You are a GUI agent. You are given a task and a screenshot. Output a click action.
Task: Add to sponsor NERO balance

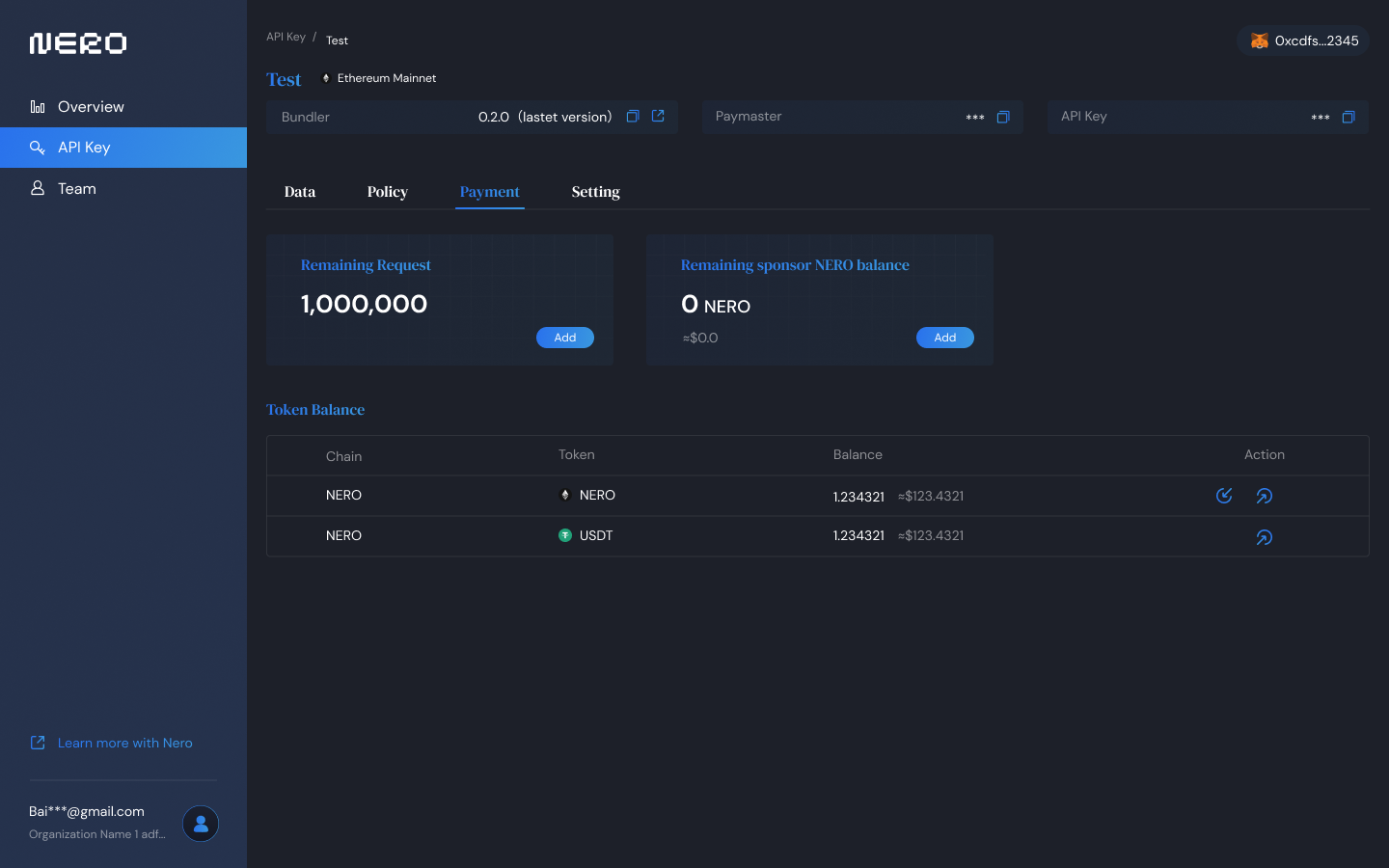(x=944, y=338)
